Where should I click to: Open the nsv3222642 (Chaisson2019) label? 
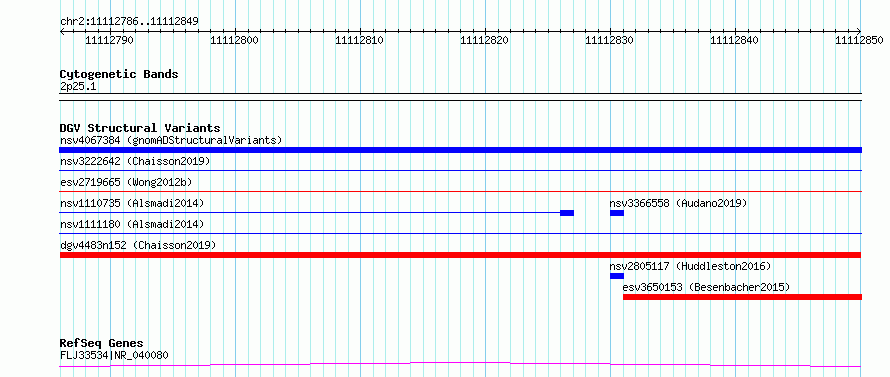(x=135, y=161)
